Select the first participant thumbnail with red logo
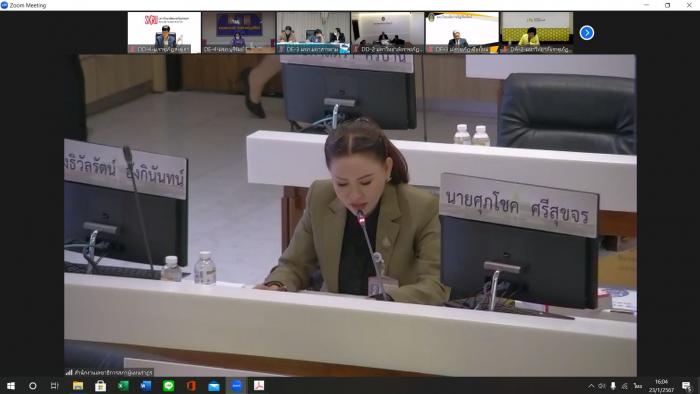The height and width of the screenshot is (394, 700). click(164, 33)
